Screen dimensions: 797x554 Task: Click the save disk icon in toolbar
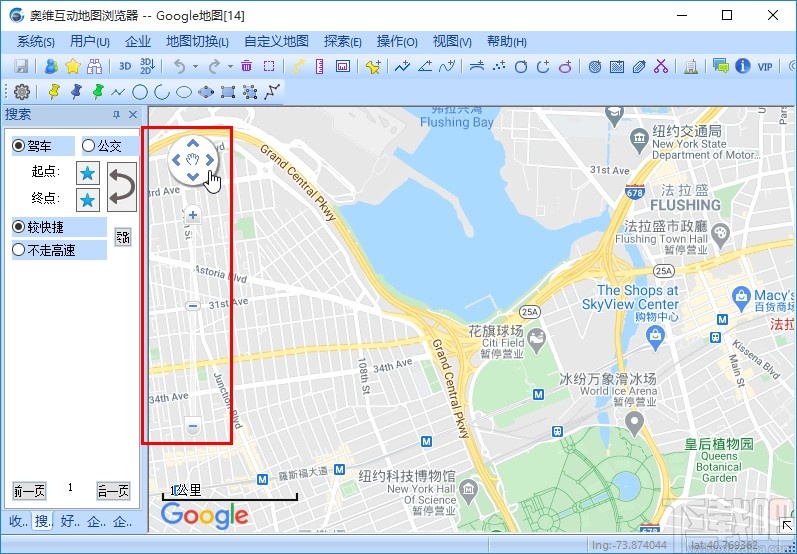pos(21,66)
